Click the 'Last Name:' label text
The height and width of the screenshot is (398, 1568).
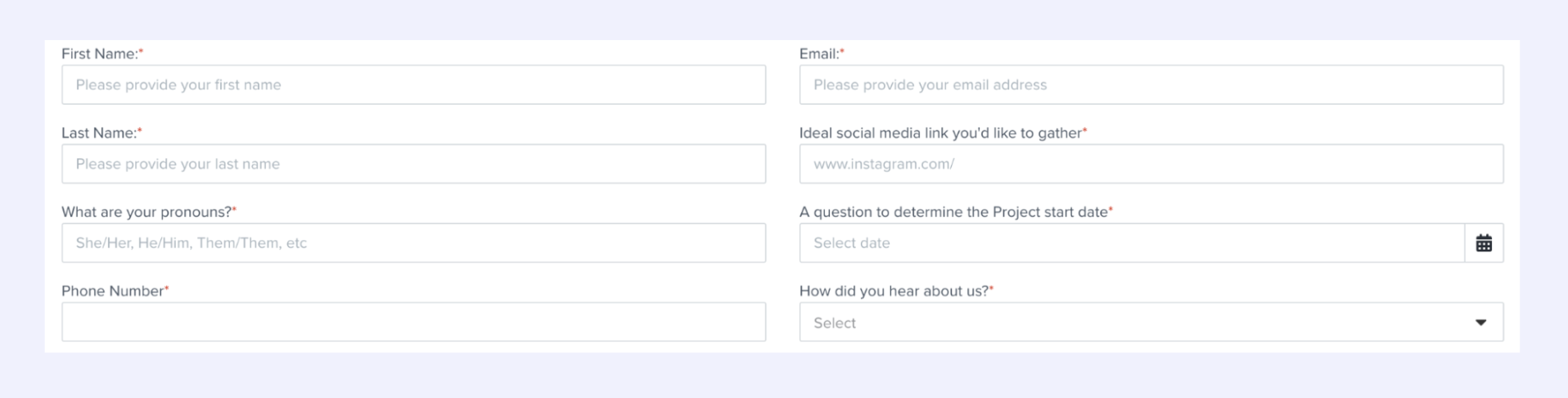point(98,133)
